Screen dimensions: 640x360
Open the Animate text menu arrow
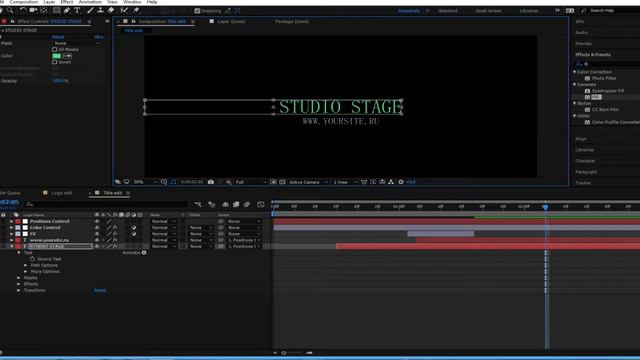(144, 253)
